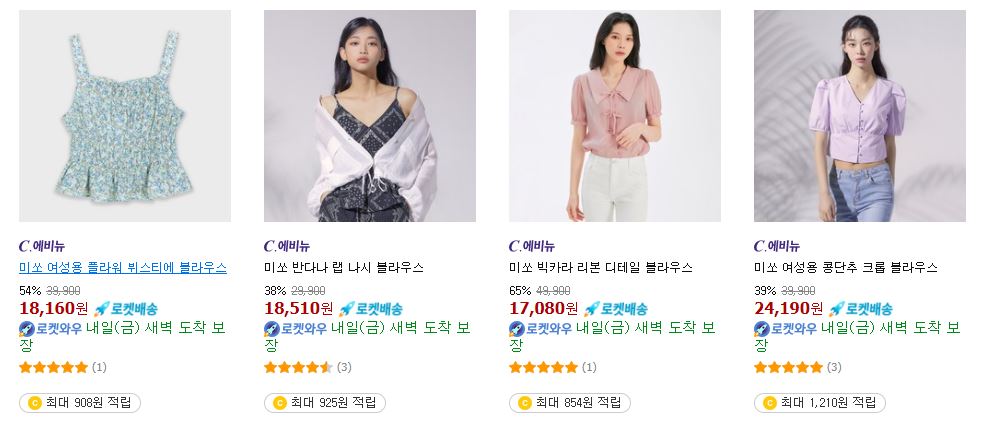Click the star rating of the bandana blouse
This screenshot has width=986, height=436.
pyautogui.click(x=298, y=367)
